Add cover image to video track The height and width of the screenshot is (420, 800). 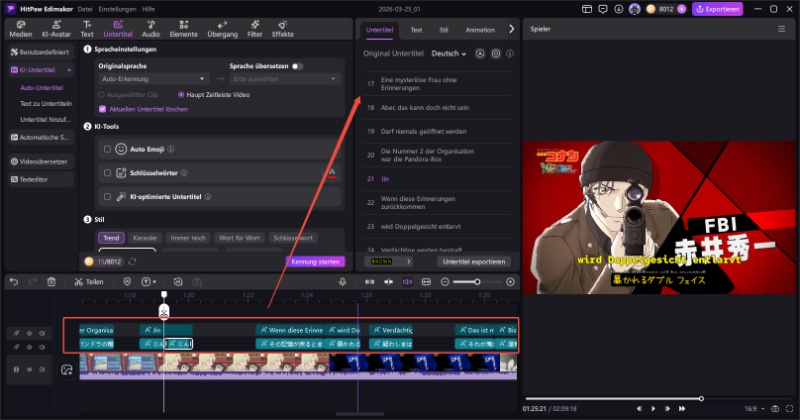click(66, 370)
